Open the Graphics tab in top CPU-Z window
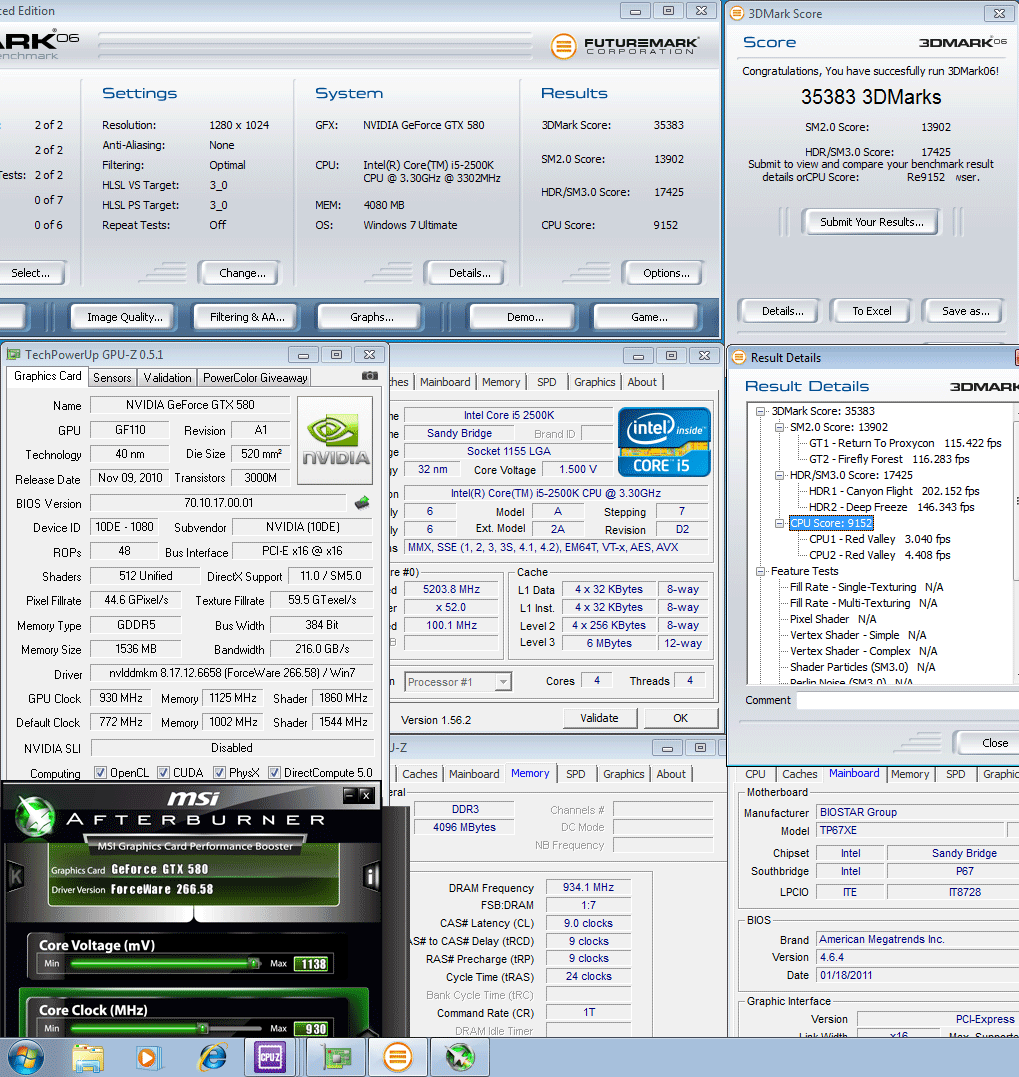Viewport: 1019px width, 1077px height. click(595, 382)
